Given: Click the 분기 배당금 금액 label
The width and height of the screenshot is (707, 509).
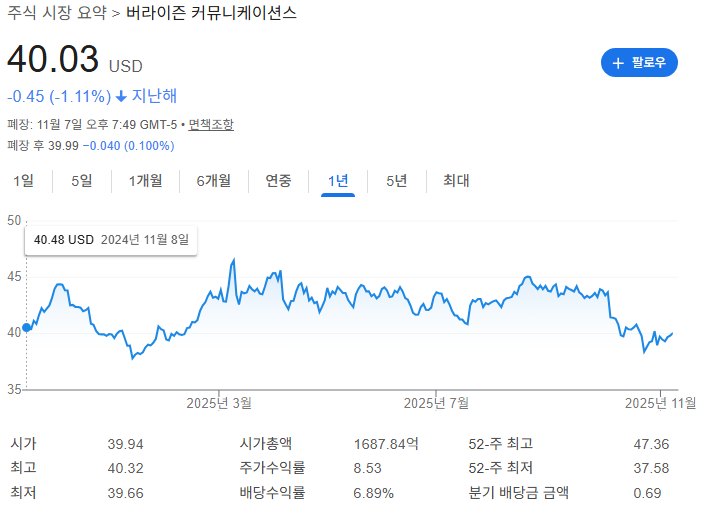Looking at the screenshot, I should [x=519, y=492].
